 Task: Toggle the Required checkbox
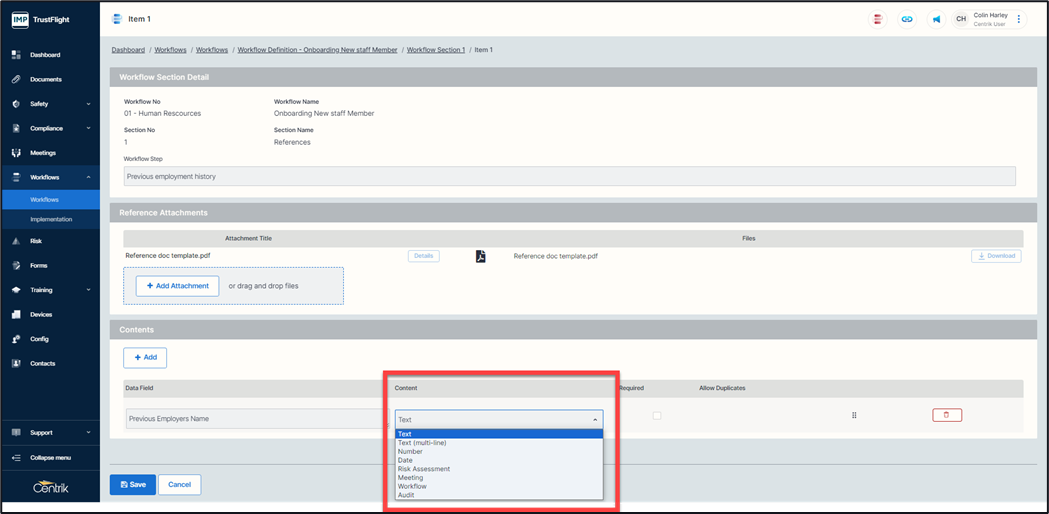tap(656, 415)
